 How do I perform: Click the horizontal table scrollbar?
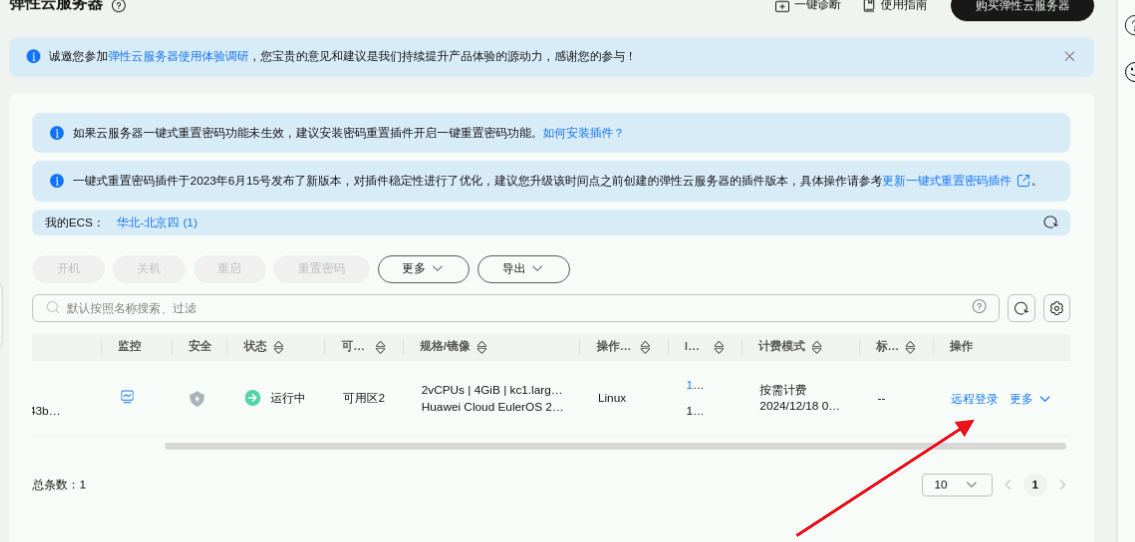(615, 446)
